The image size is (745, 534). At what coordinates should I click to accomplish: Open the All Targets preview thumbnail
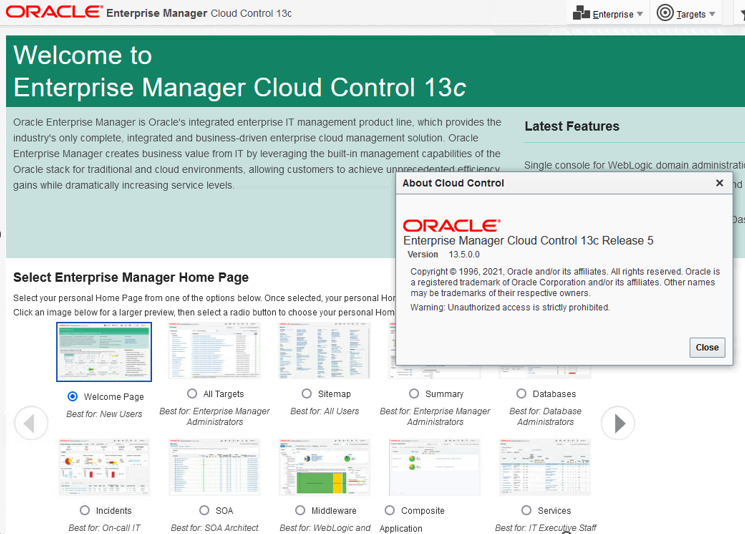(214, 351)
